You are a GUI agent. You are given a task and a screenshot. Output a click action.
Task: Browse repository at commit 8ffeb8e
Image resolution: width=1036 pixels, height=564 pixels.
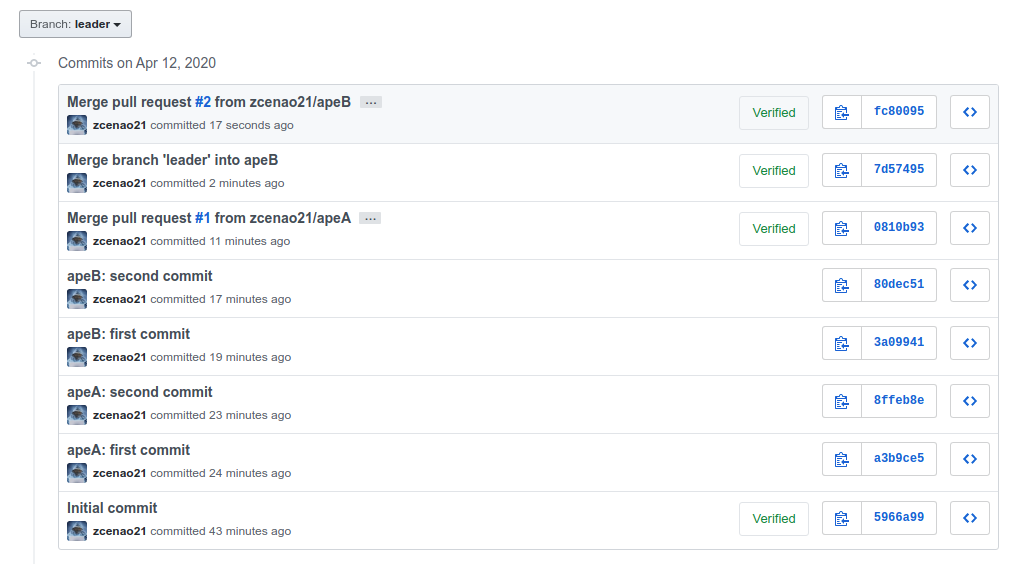[970, 402]
